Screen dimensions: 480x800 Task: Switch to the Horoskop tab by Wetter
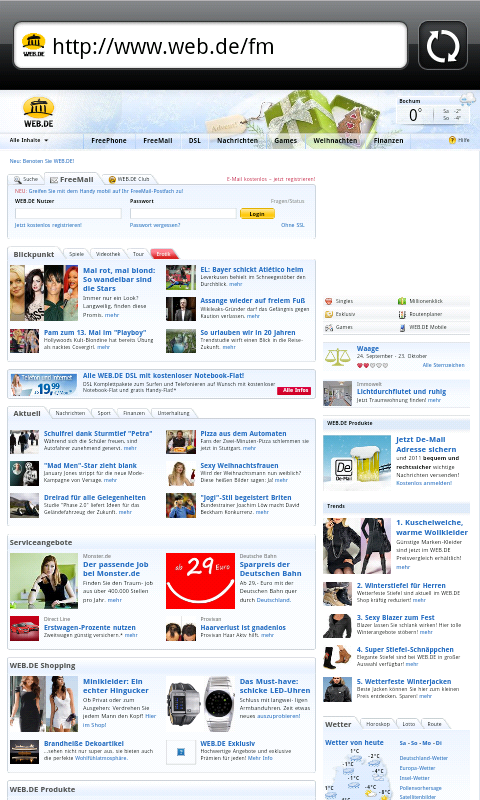point(378,724)
